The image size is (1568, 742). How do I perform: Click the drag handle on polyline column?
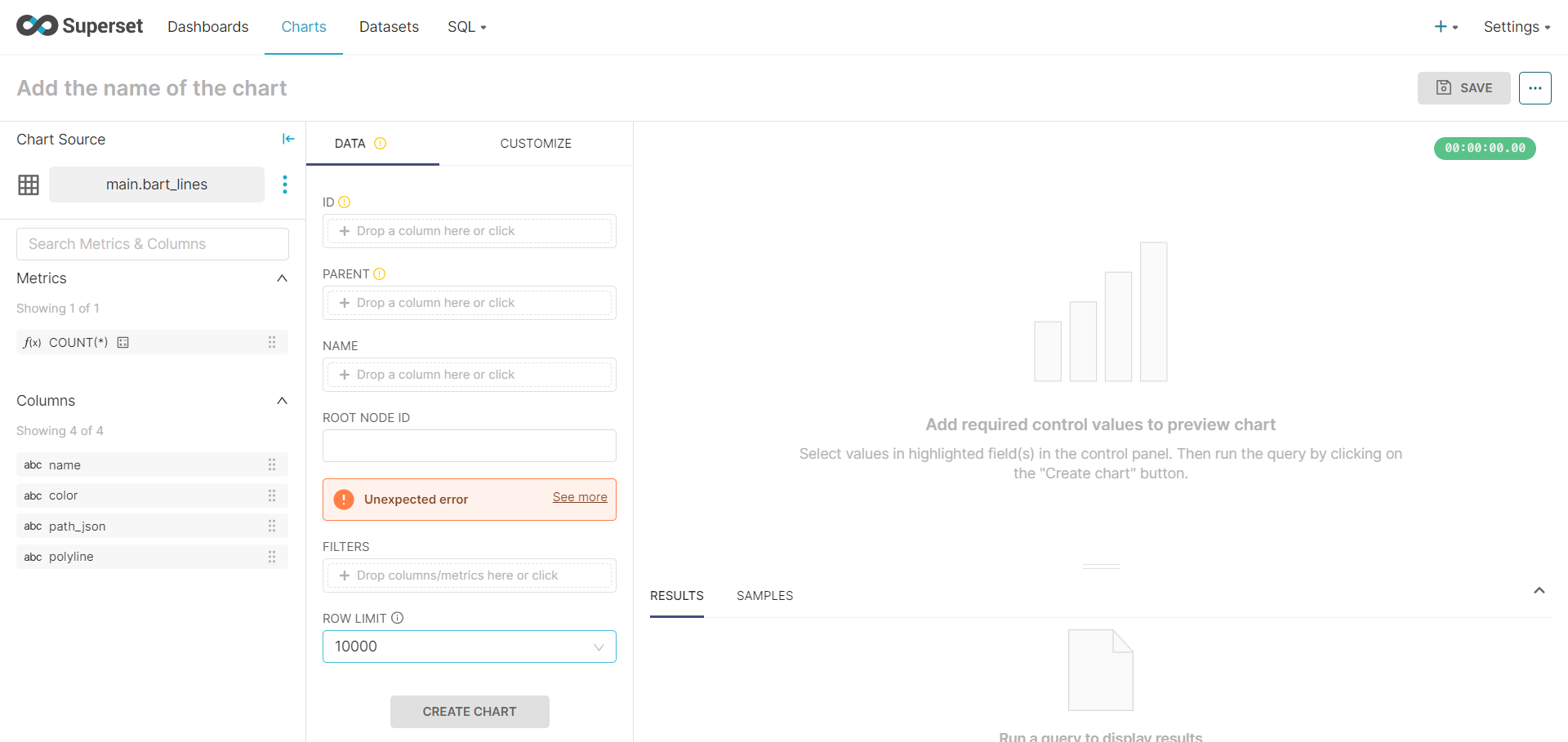click(x=272, y=557)
